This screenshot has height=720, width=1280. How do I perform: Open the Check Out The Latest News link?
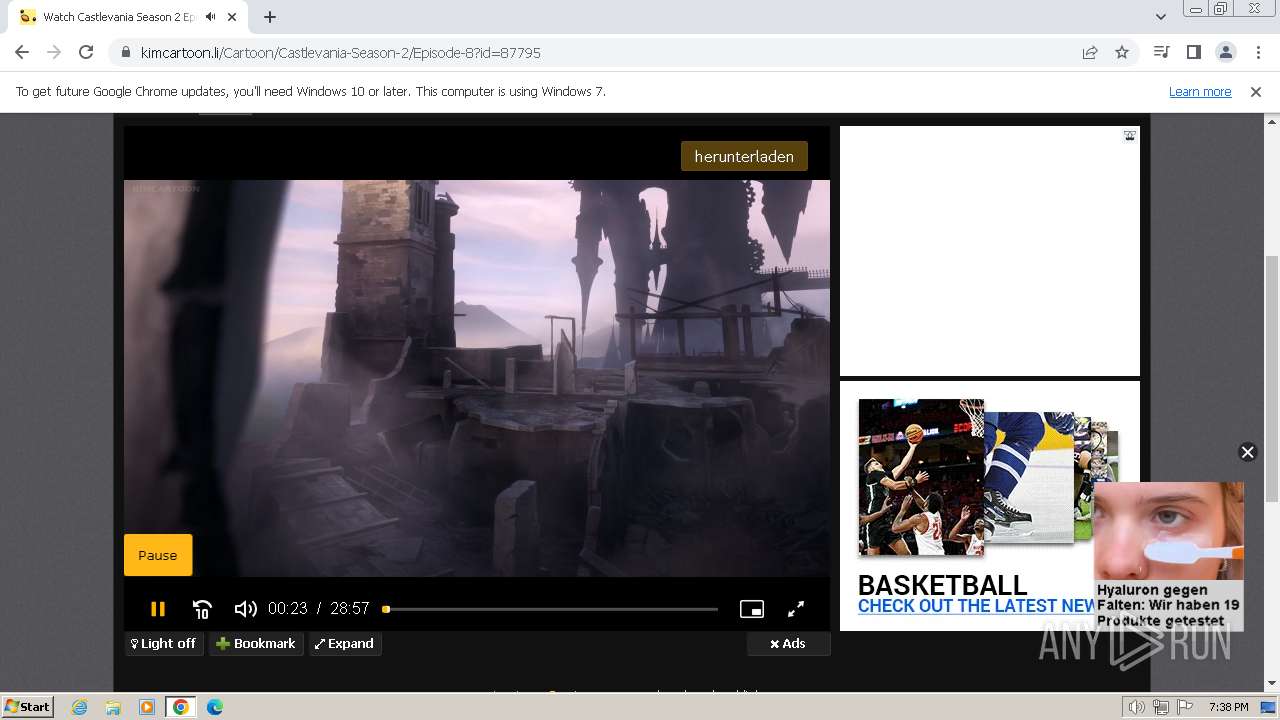[x=977, y=606]
